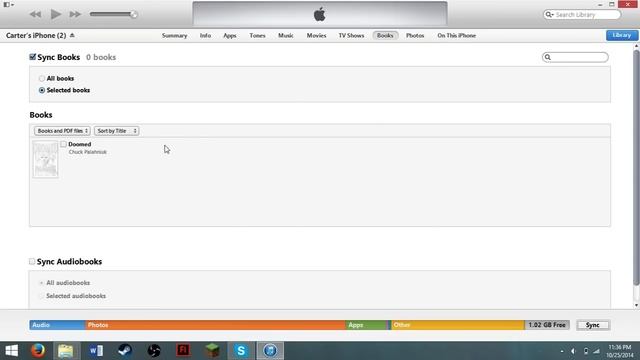
Task: Click the magnifier icon in books filter field
Action: point(548,57)
